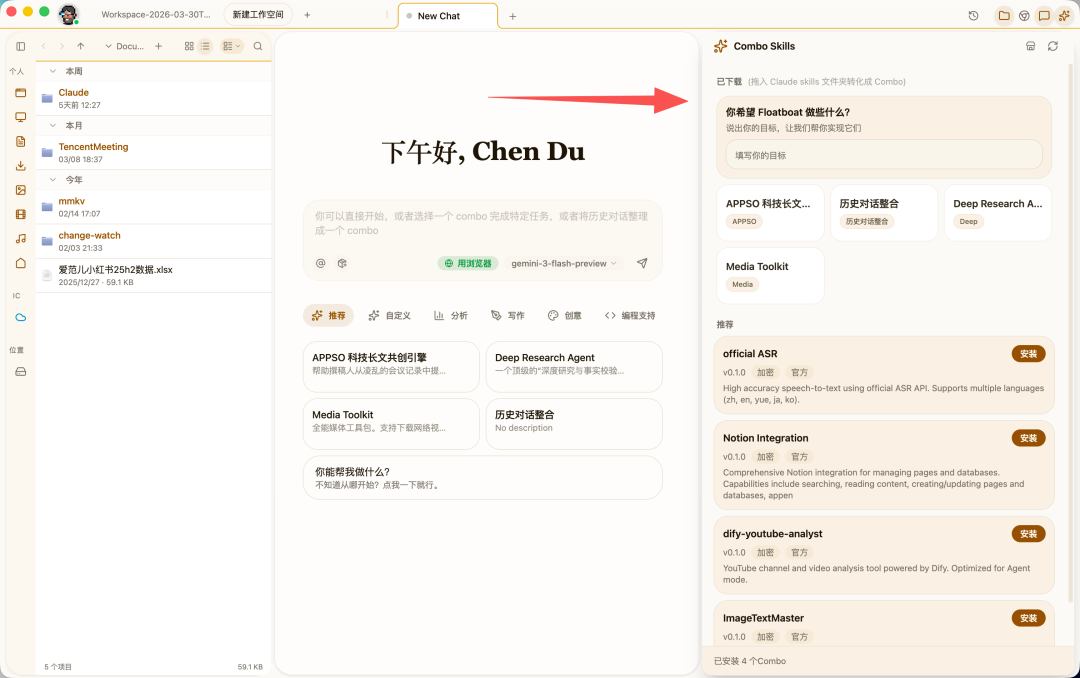
Task: Click the skill picker icon beside @
Action: [x=342, y=263]
